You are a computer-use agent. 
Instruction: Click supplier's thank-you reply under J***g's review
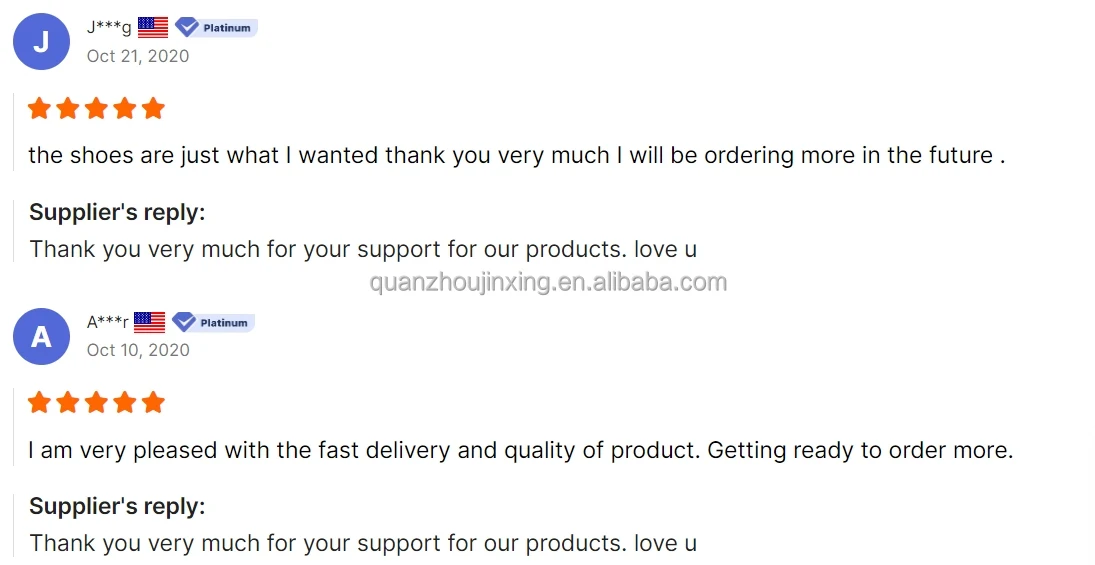point(363,249)
